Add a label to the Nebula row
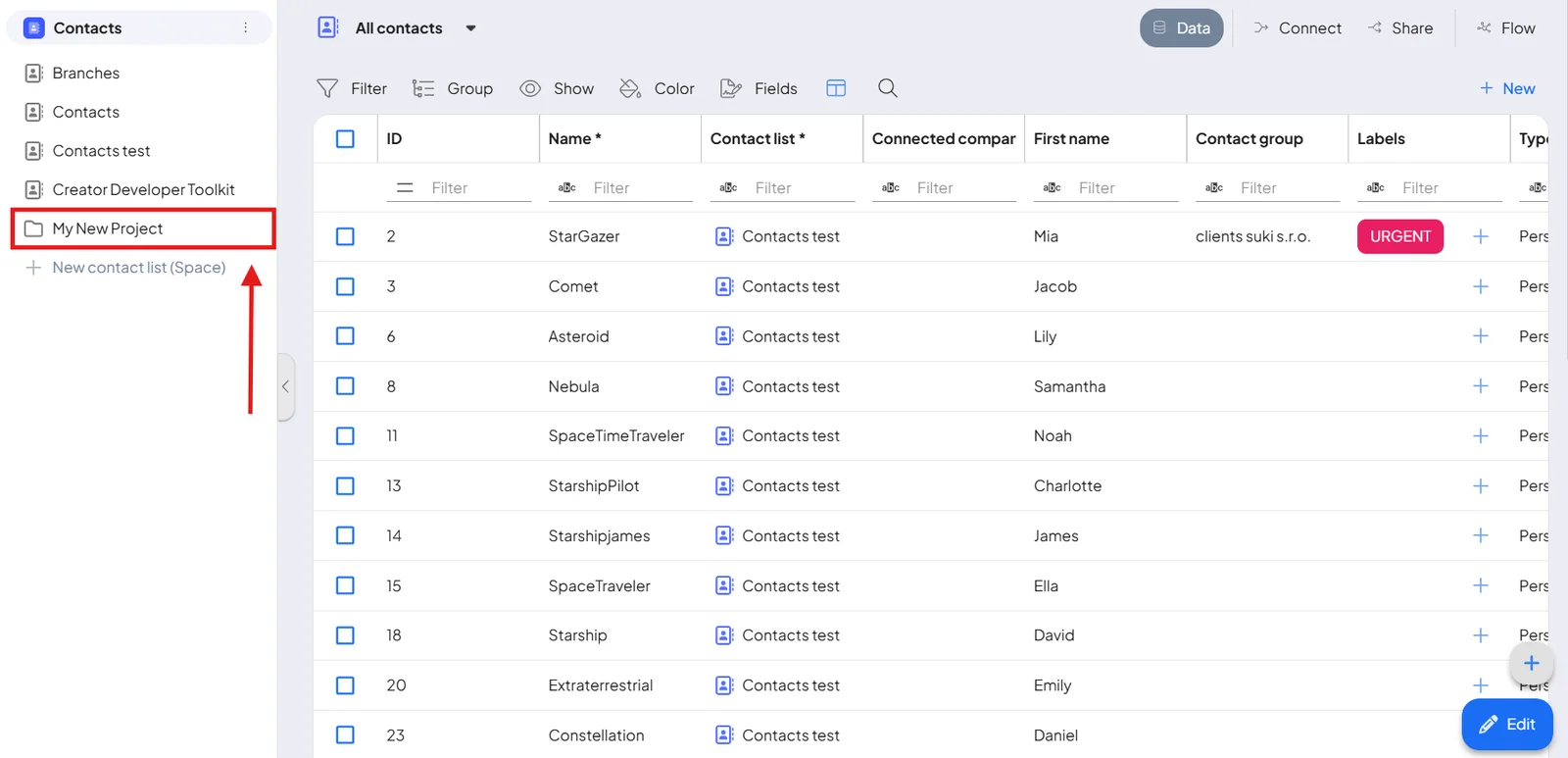This screenshot has width=1568, height=758. (1481, 386)
